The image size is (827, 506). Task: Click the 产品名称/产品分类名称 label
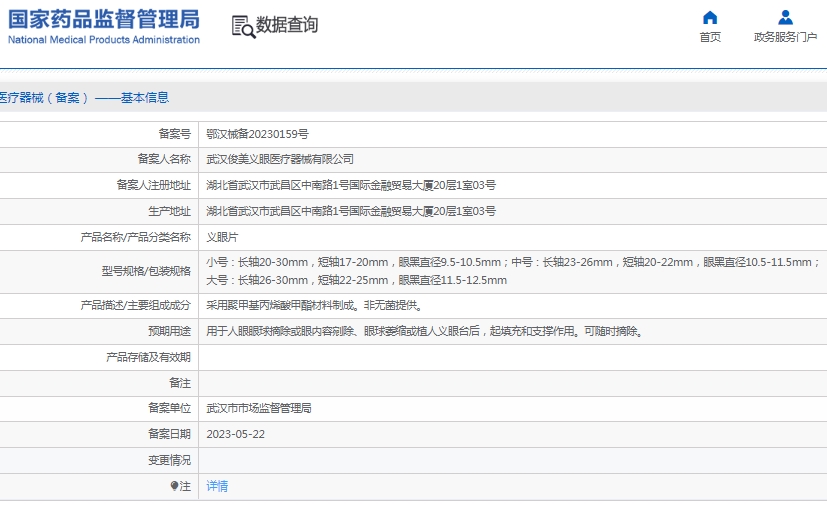click(136, 237)
